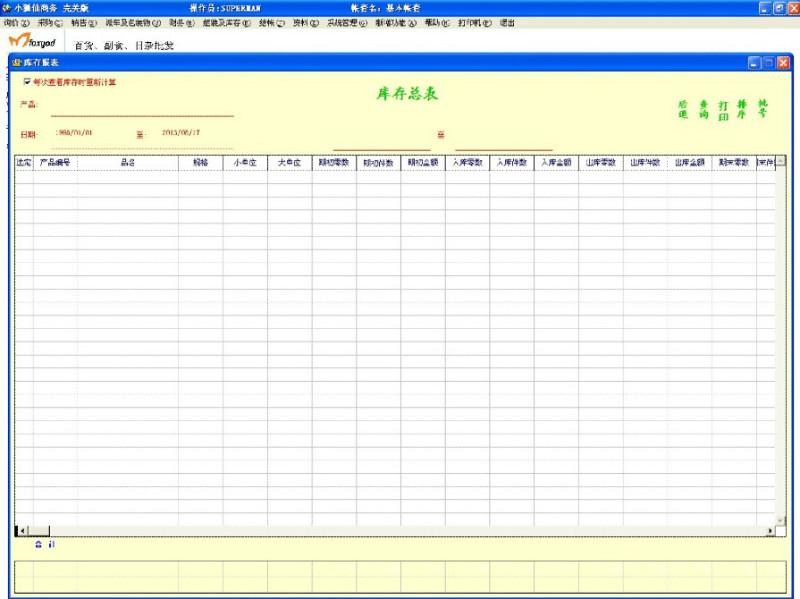
Task: Click the first small blue icon below the table
Action: pyautogui.click(x=39, y=545)
